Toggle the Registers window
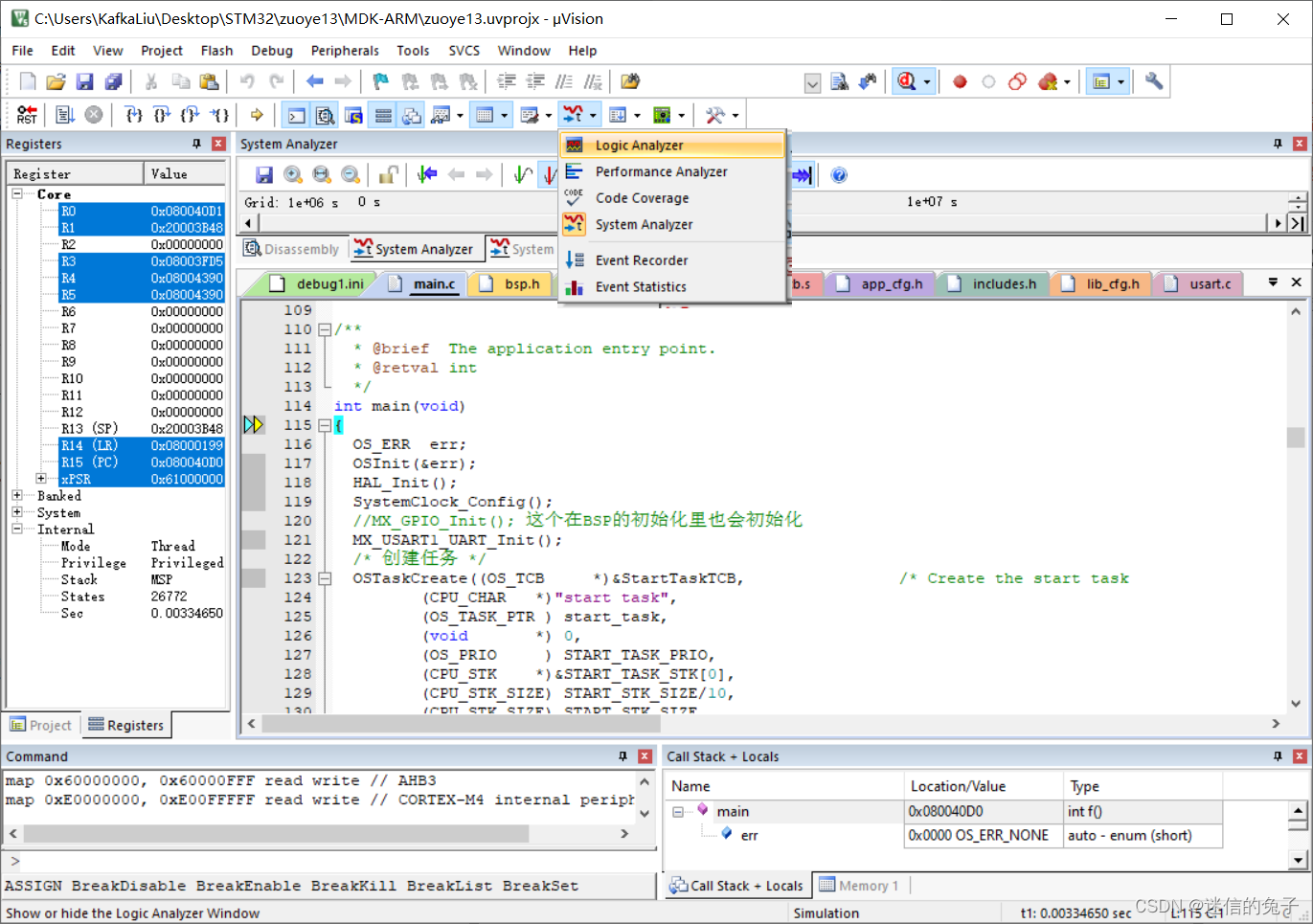This screenshot has height=924, width=1313. pos(383,116)
